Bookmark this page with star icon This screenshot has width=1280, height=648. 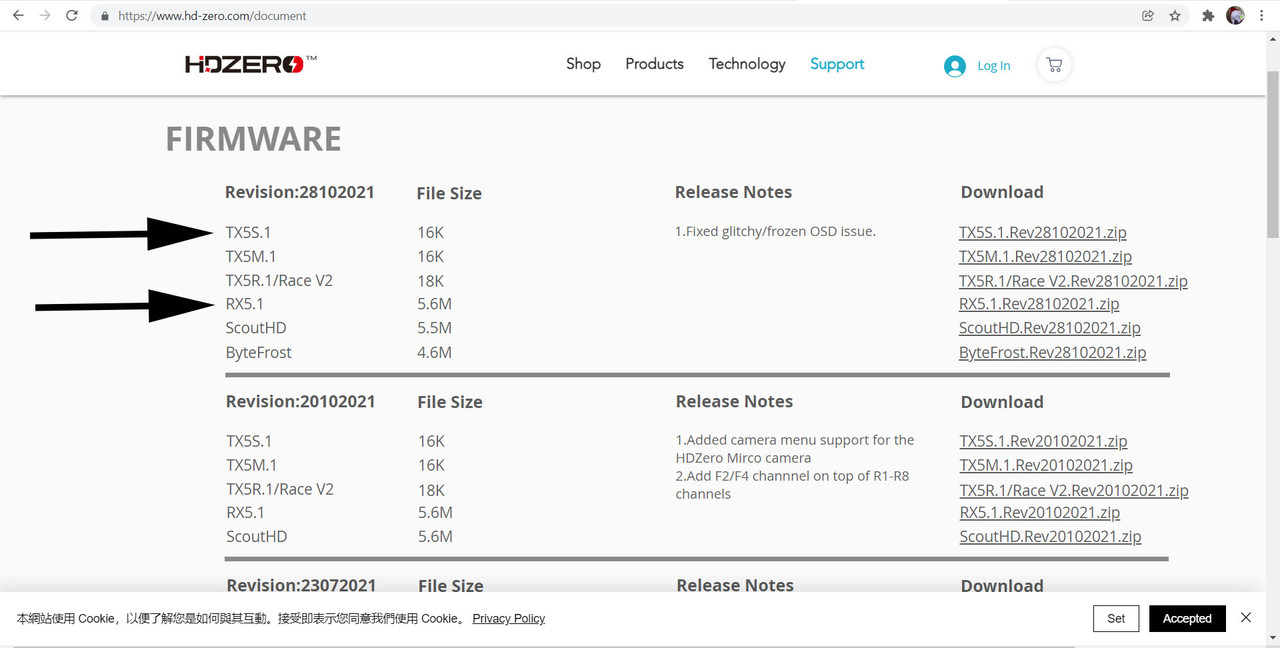(x=1175, y=16)
